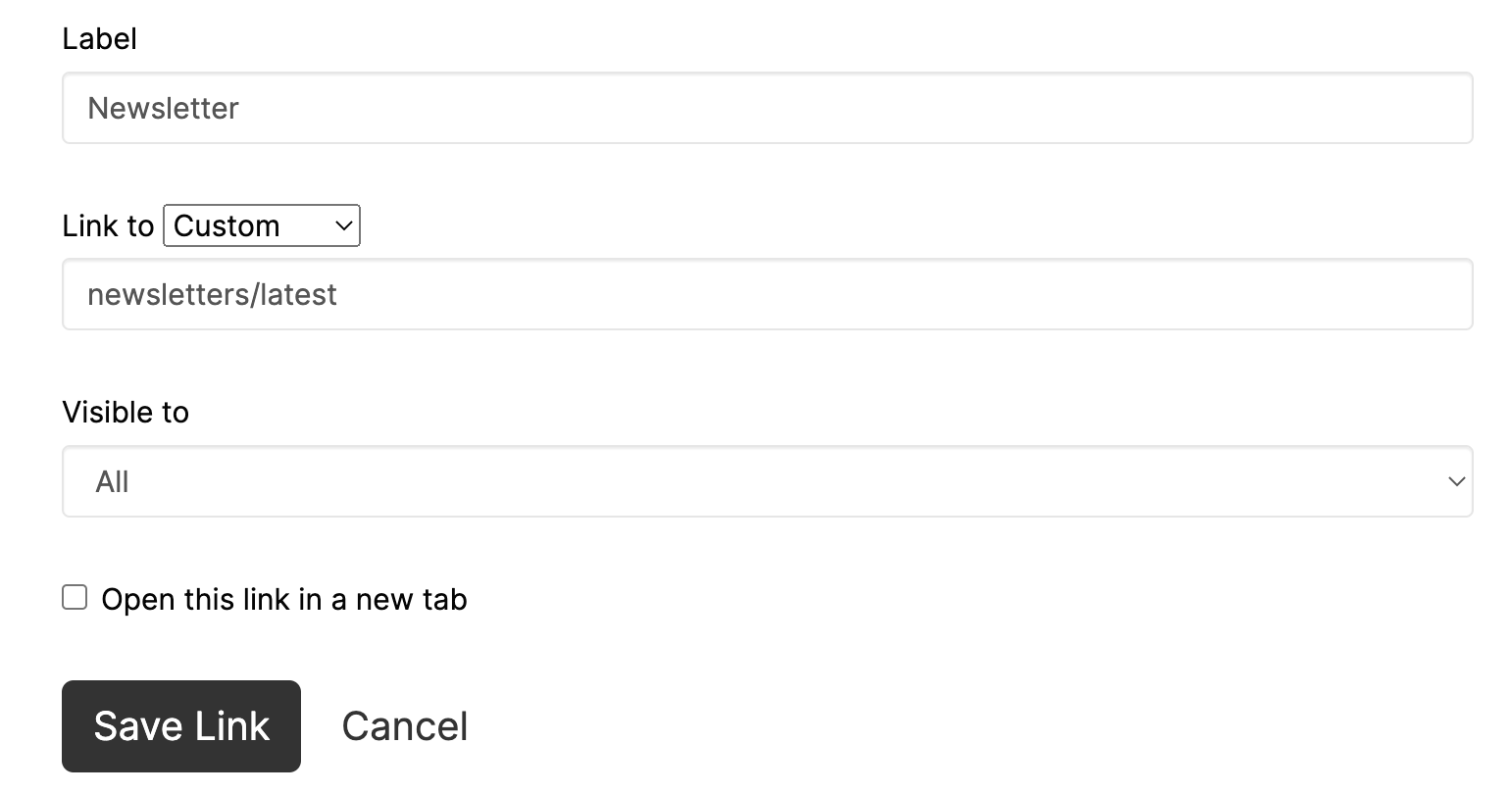
Task: Toggle the link open behavior checkbox
Action: (74, 596)
